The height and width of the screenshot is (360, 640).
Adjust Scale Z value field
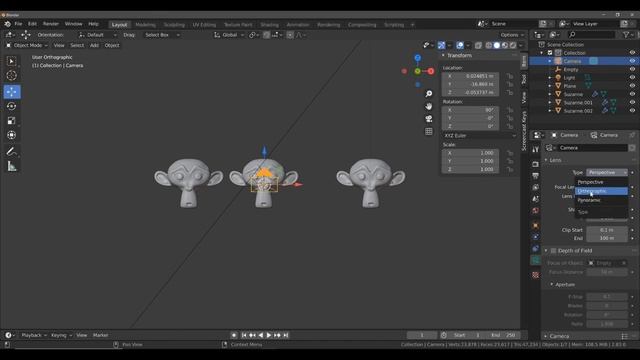[470, 169]
